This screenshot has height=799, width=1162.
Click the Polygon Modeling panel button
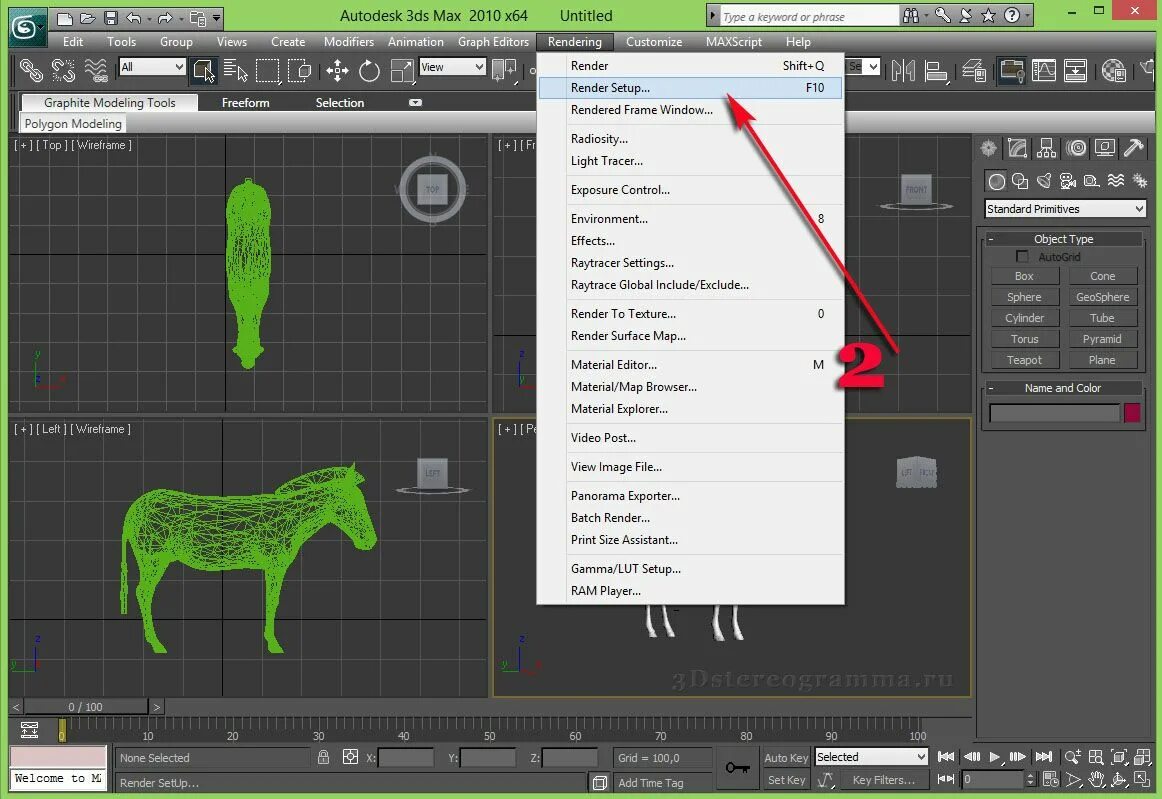(73, 124)
